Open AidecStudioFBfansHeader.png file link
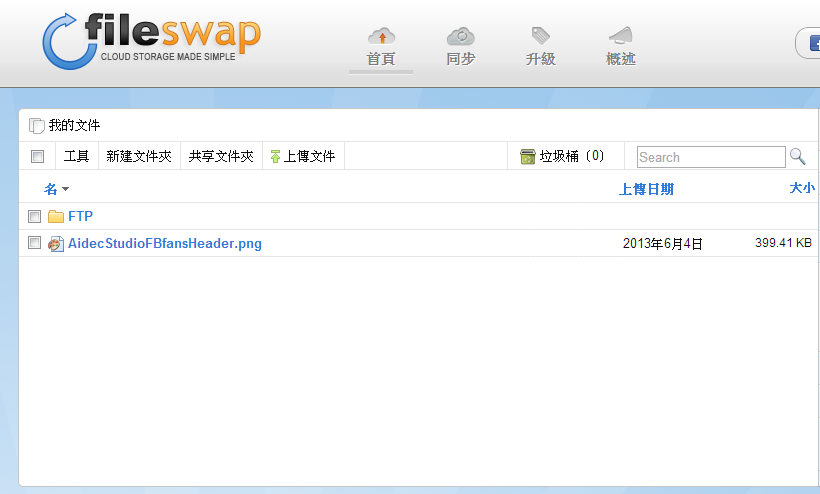820x494 pixels. 165,244
